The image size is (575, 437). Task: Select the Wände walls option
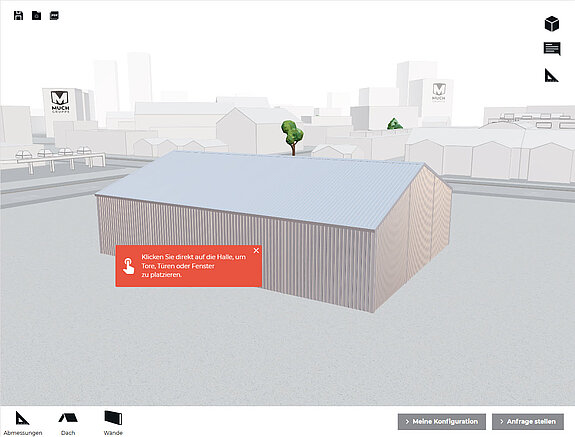coord(113,423)
